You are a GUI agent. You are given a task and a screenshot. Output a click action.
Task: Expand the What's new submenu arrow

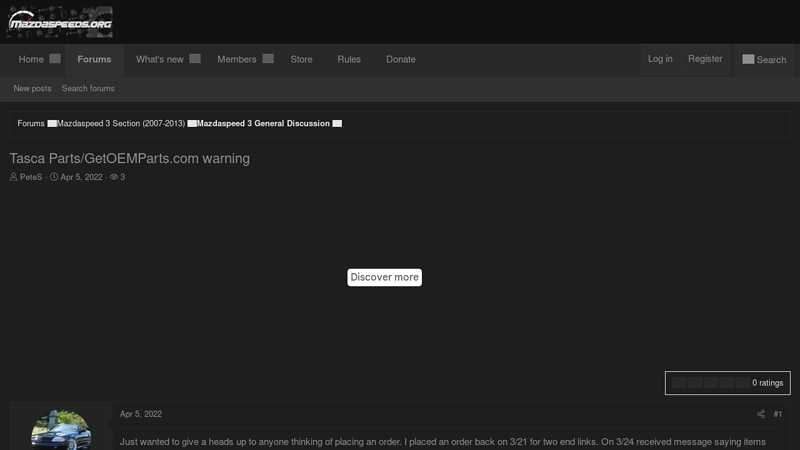(x=195, y=59)
